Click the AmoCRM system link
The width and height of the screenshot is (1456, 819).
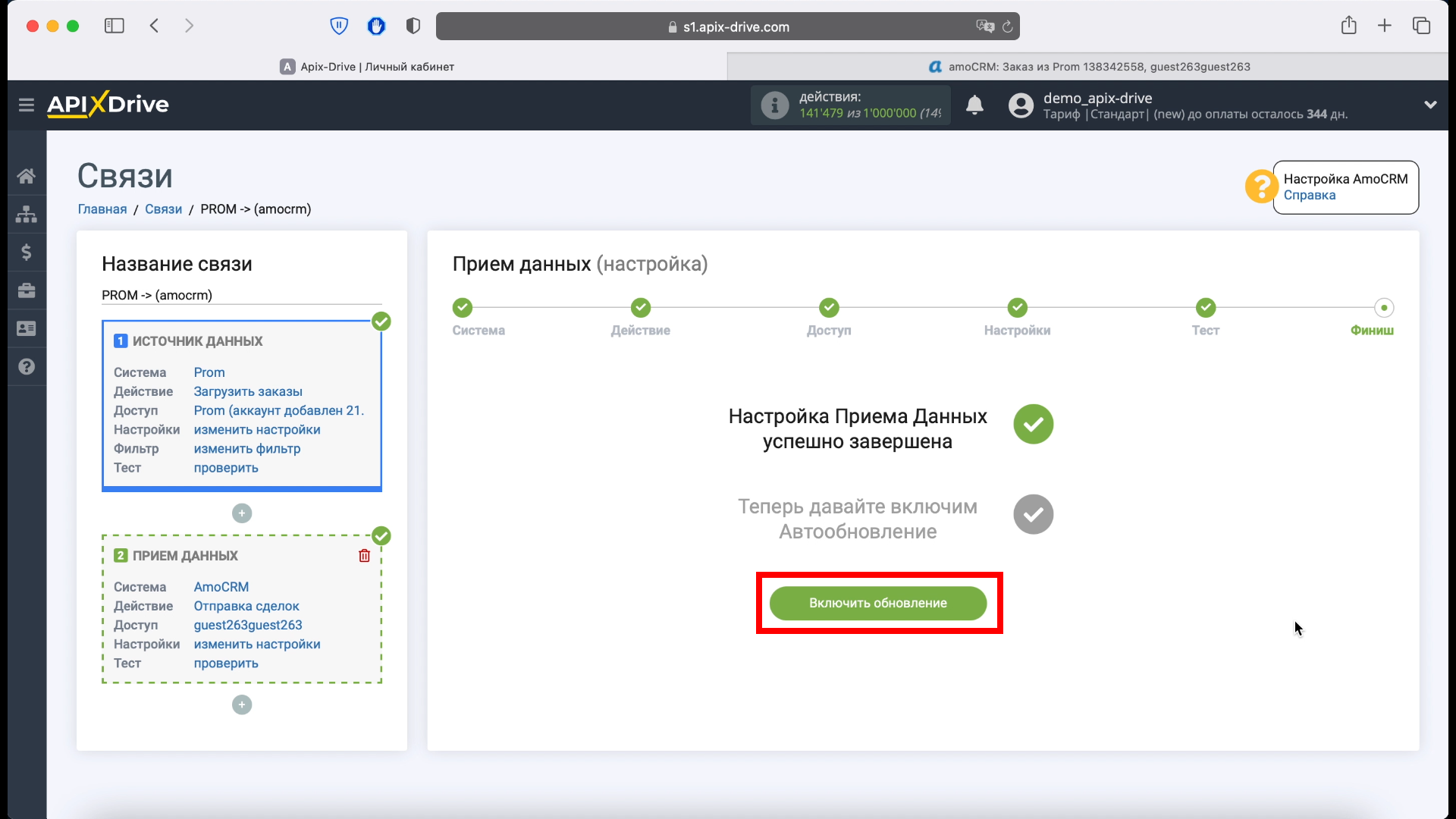(x=221, y=587)
